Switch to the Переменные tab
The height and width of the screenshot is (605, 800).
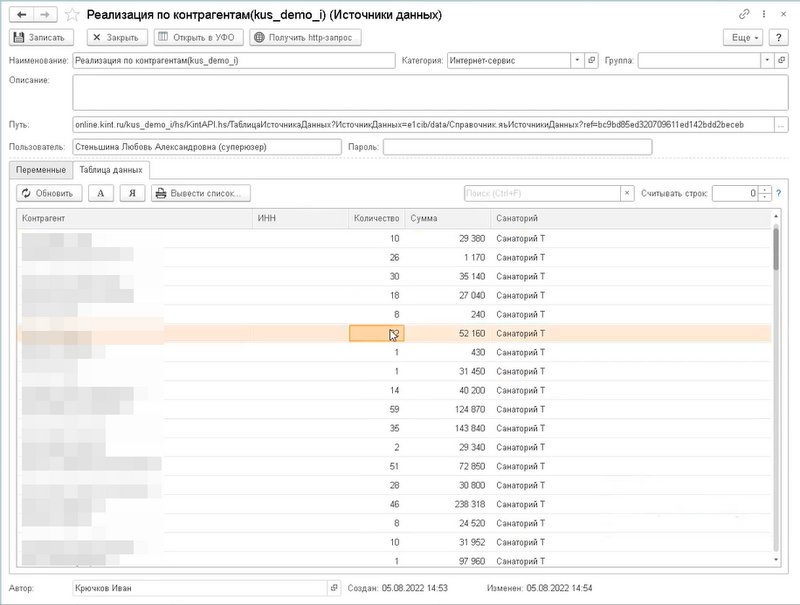[x=40, y=170]
